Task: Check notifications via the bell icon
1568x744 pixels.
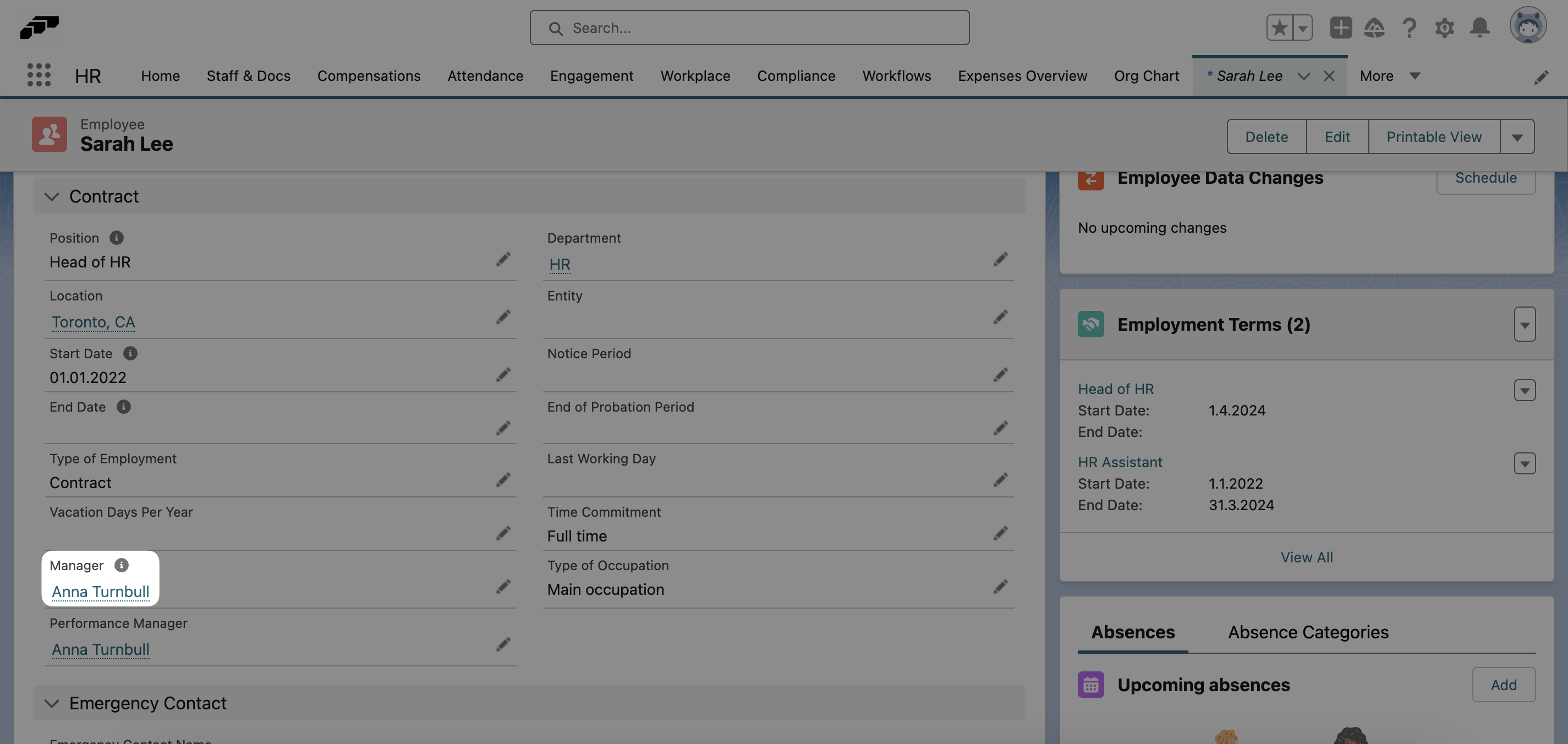Action: (x=1481, y=28)
